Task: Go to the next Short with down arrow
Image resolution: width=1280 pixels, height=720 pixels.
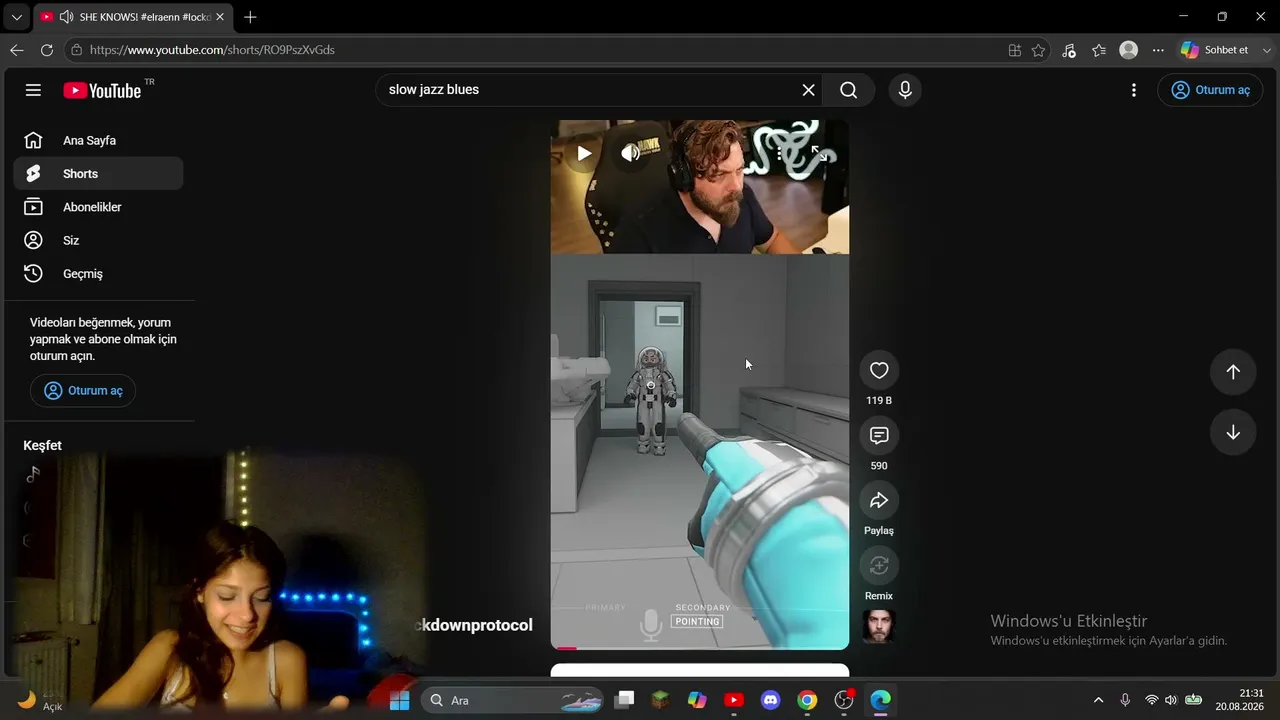Action: (1233, 432)
